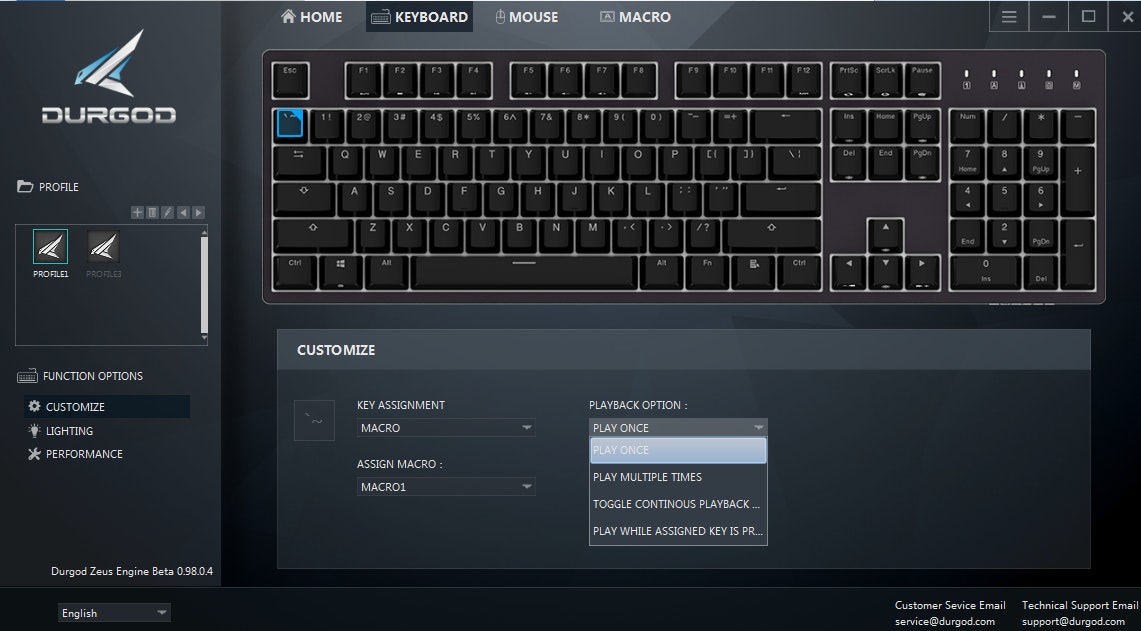Image resolution: width=1141 pixels, height=631 pixels.
Task: Pick PLAY WHILE ASSIGNED KEY IS PRESSED
Action: coord(678,531)
